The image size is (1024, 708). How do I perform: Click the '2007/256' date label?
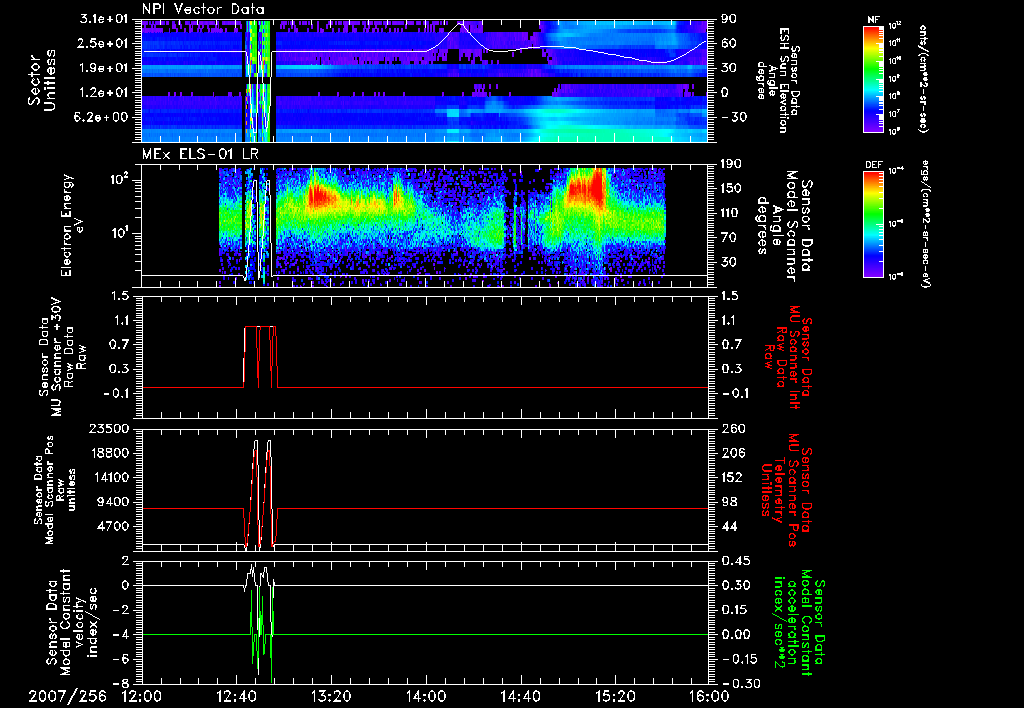tap(68, 696)
